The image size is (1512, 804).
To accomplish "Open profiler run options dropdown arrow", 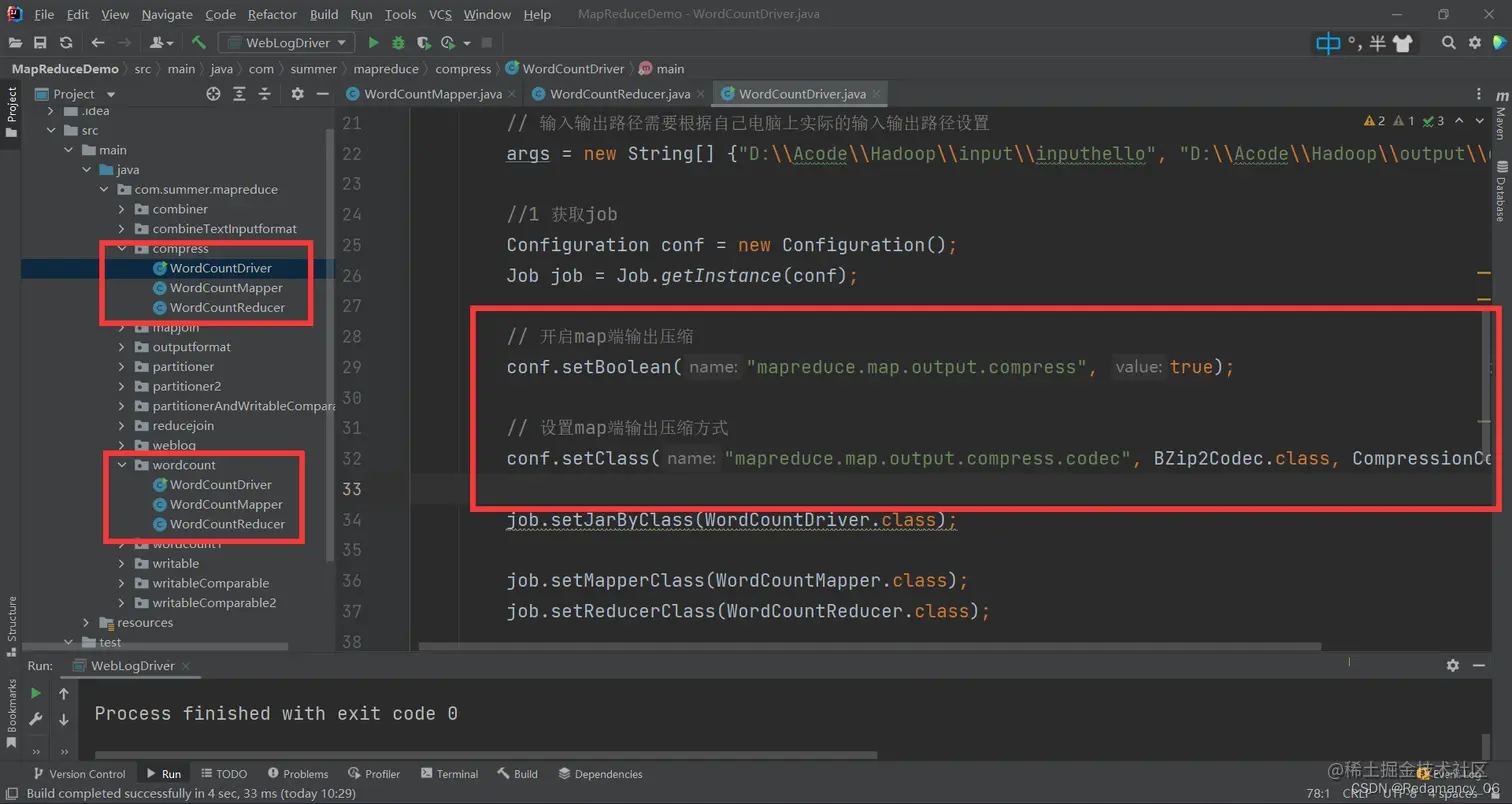I will [x=466, y=43].
